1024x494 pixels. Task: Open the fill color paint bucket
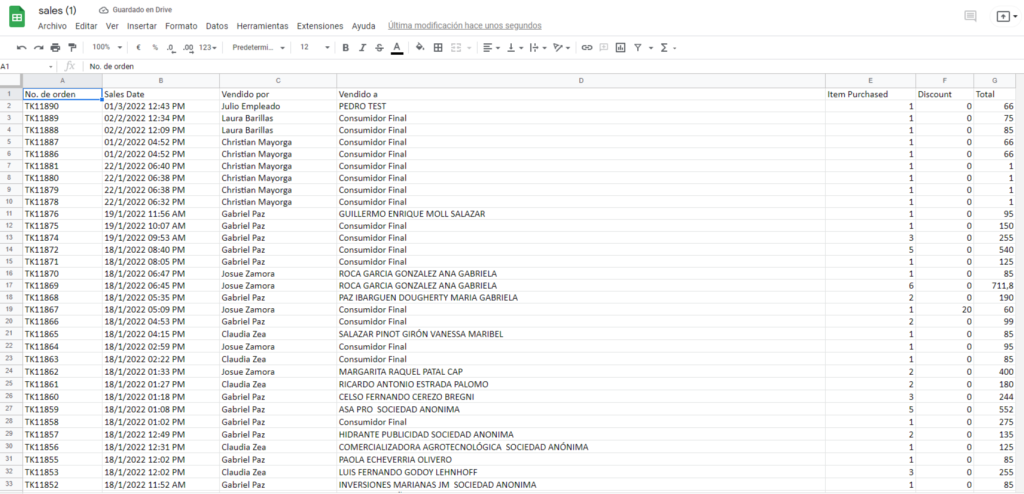(x=420, y=47)
